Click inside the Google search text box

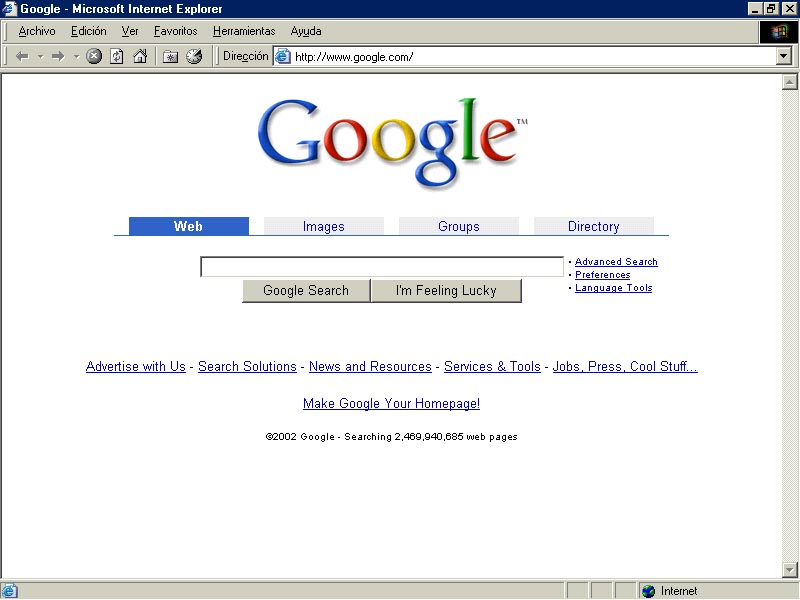point(382,267)
